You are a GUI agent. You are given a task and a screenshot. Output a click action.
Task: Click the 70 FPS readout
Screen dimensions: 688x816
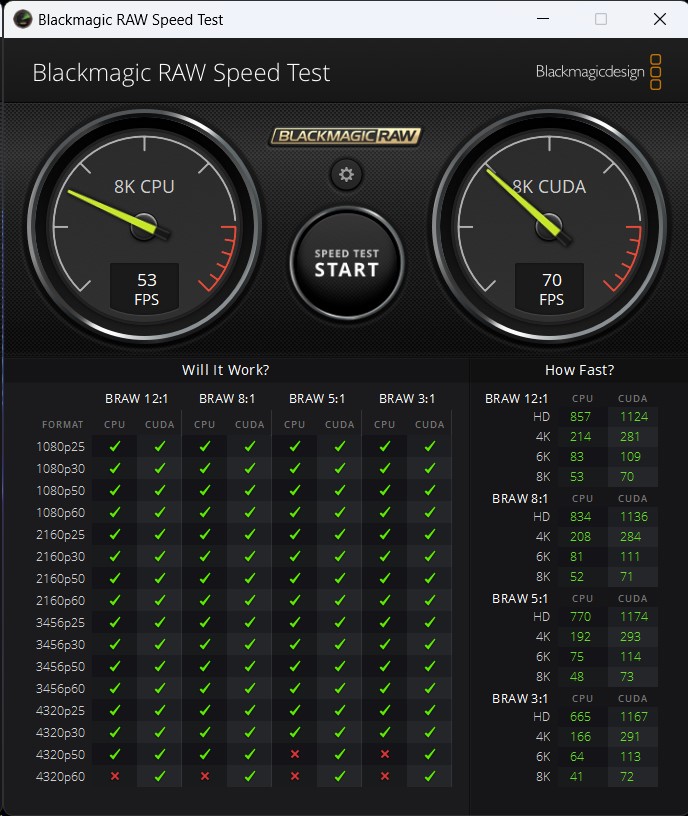[550, 288]
